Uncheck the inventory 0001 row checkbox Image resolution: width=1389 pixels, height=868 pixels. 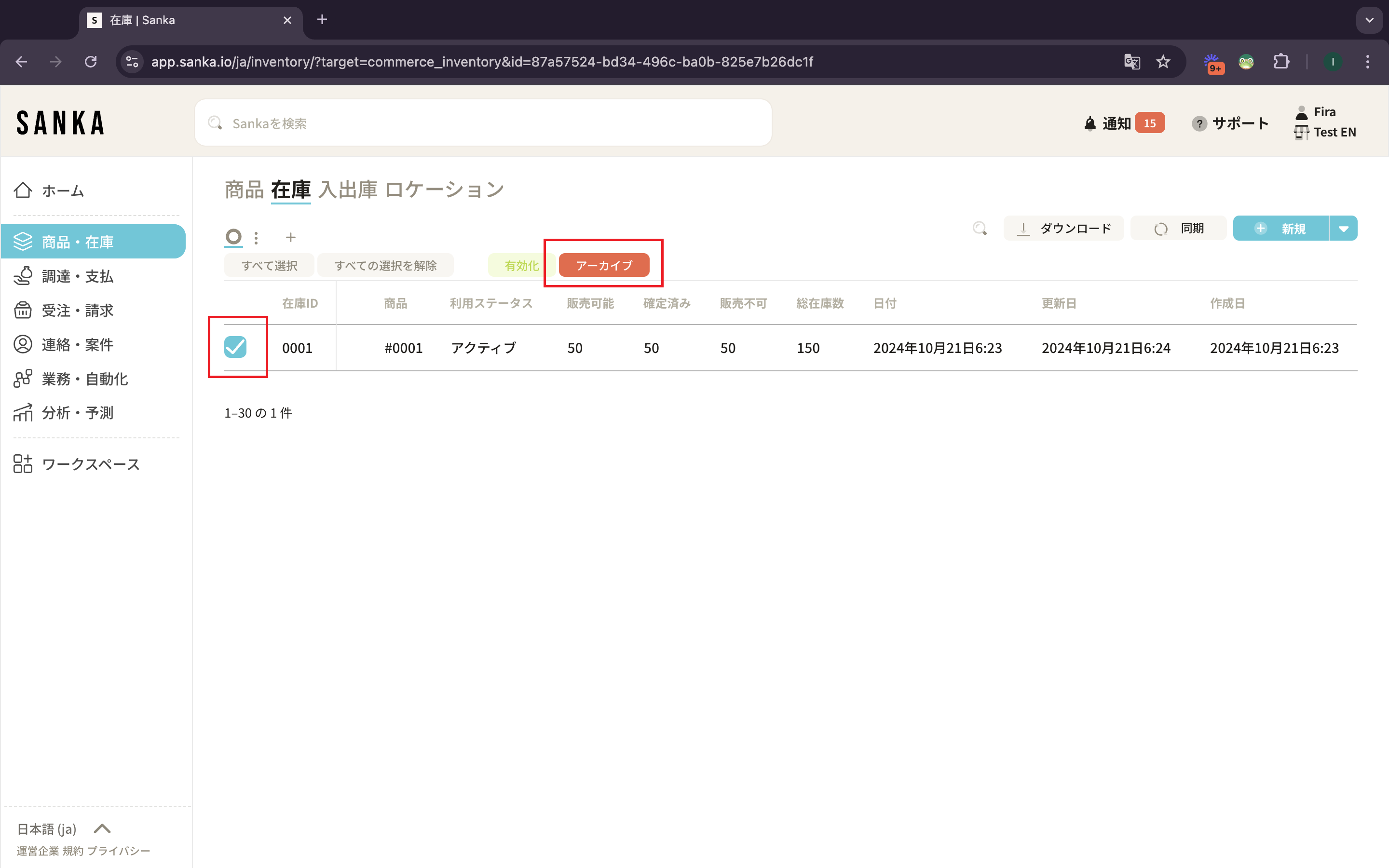pos(235,347)
